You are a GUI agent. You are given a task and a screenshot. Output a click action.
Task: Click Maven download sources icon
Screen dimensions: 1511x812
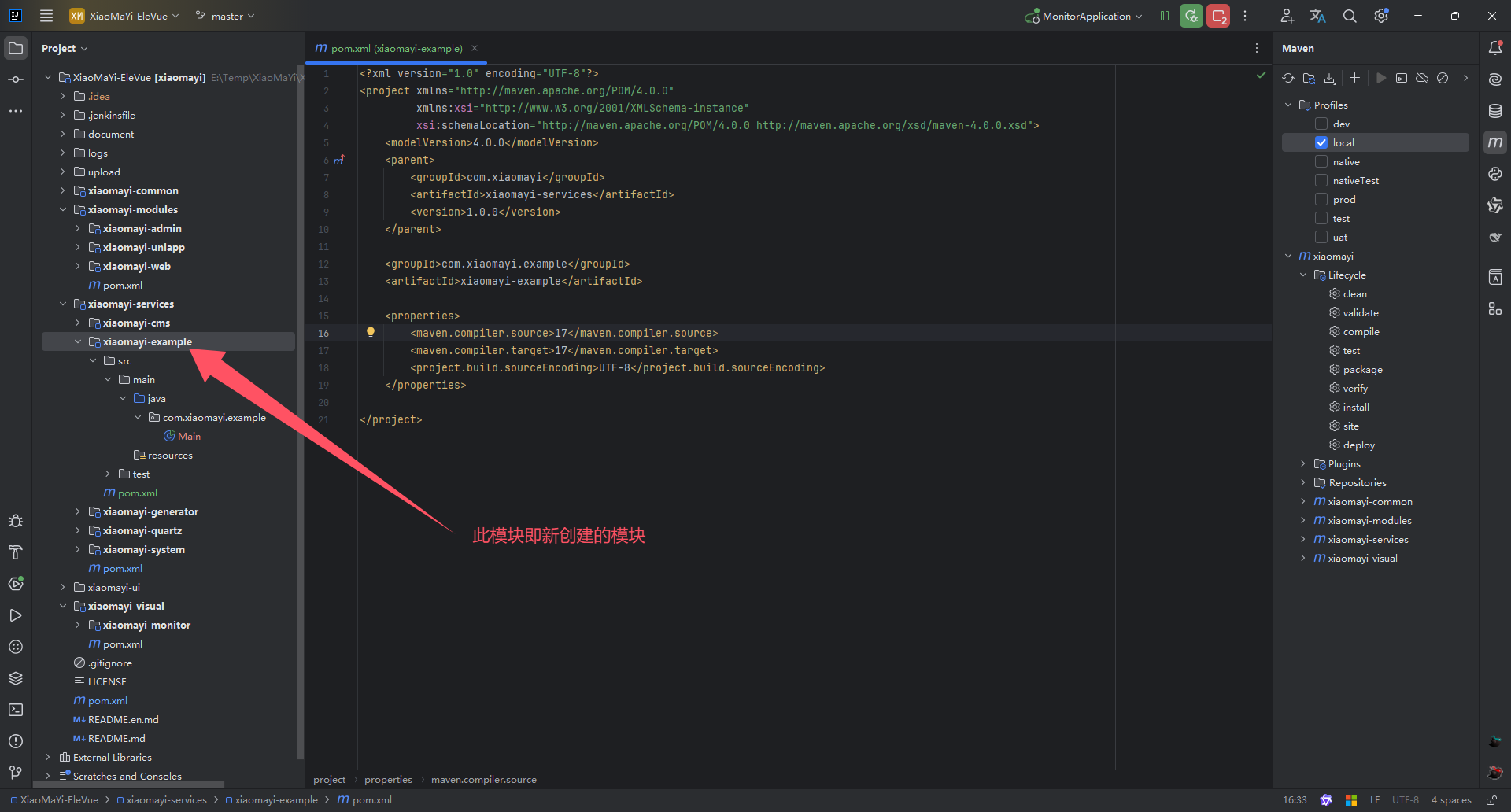(x=1330, y=78)
